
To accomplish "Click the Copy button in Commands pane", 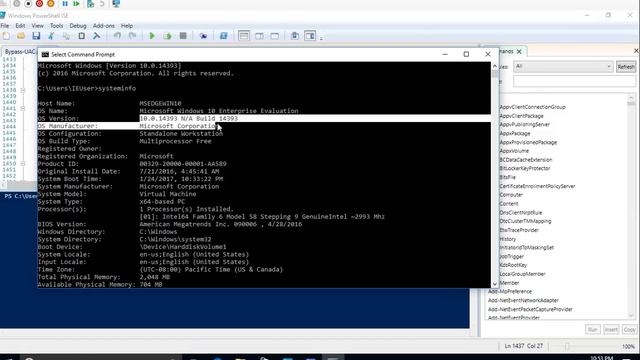I will click(629, 329).
